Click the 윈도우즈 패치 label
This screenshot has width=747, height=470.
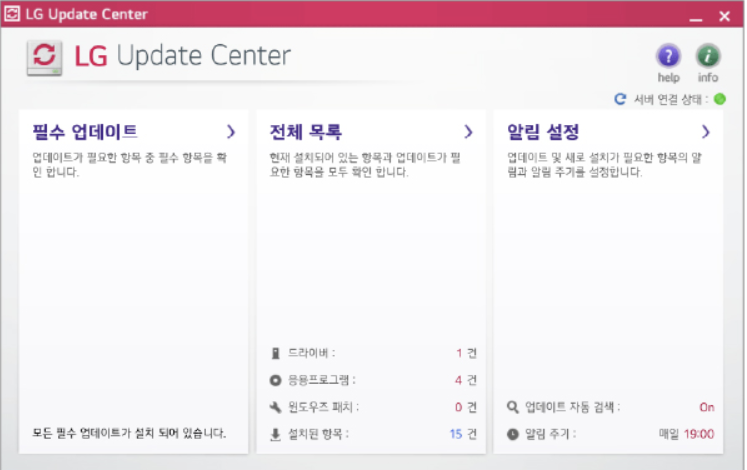[323, 407]
